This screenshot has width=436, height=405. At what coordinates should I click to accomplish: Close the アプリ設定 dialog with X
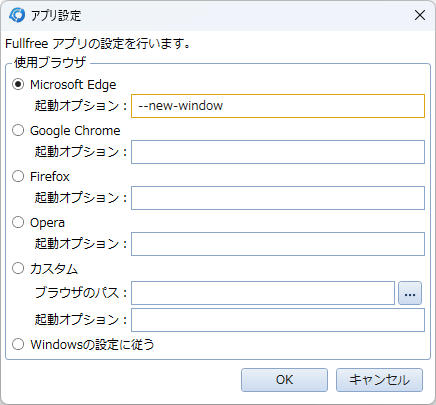(x=420, y=15)
